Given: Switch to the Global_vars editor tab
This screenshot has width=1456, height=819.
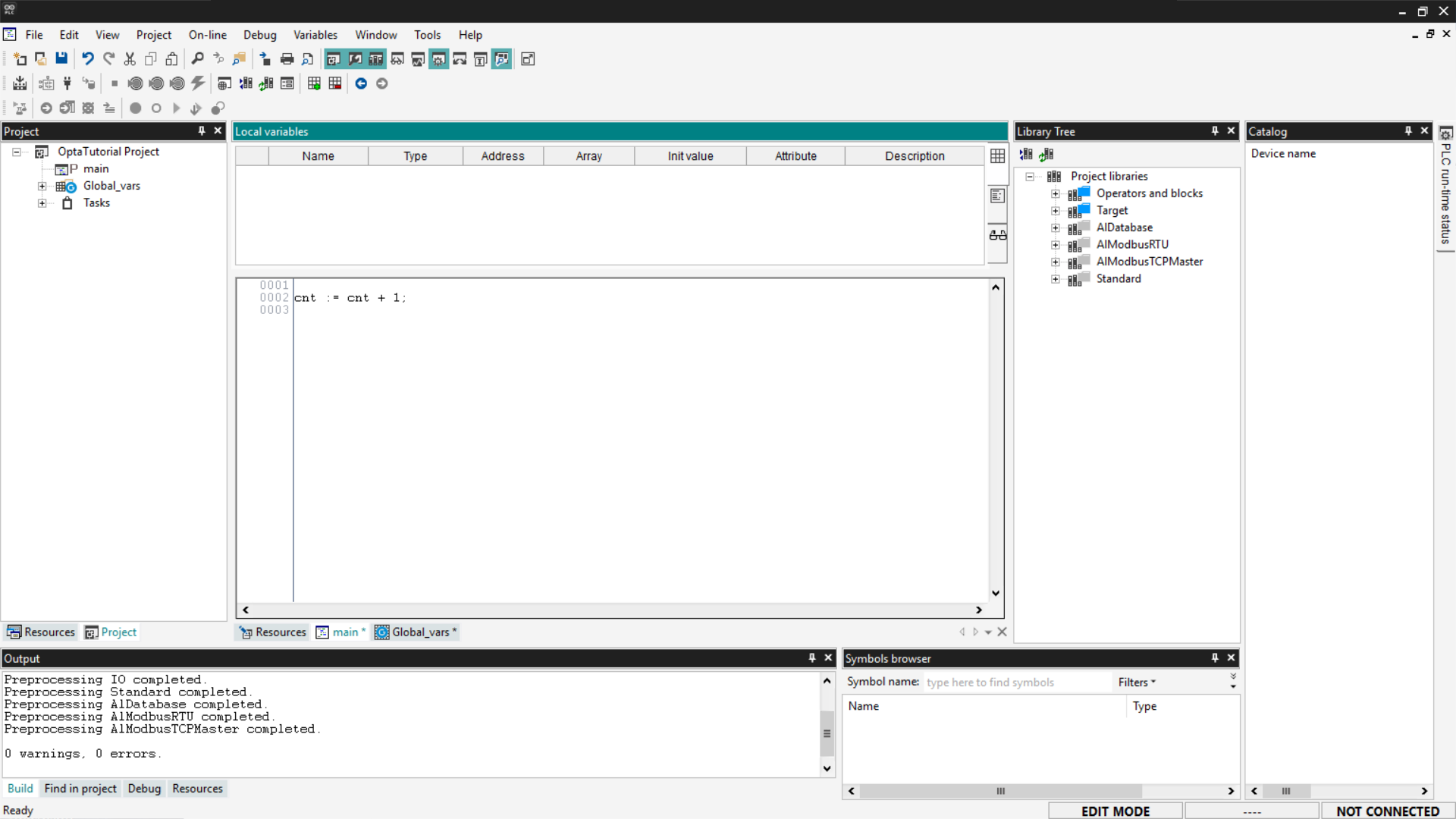Looking at the screenshot, I should tap(416, 632).
